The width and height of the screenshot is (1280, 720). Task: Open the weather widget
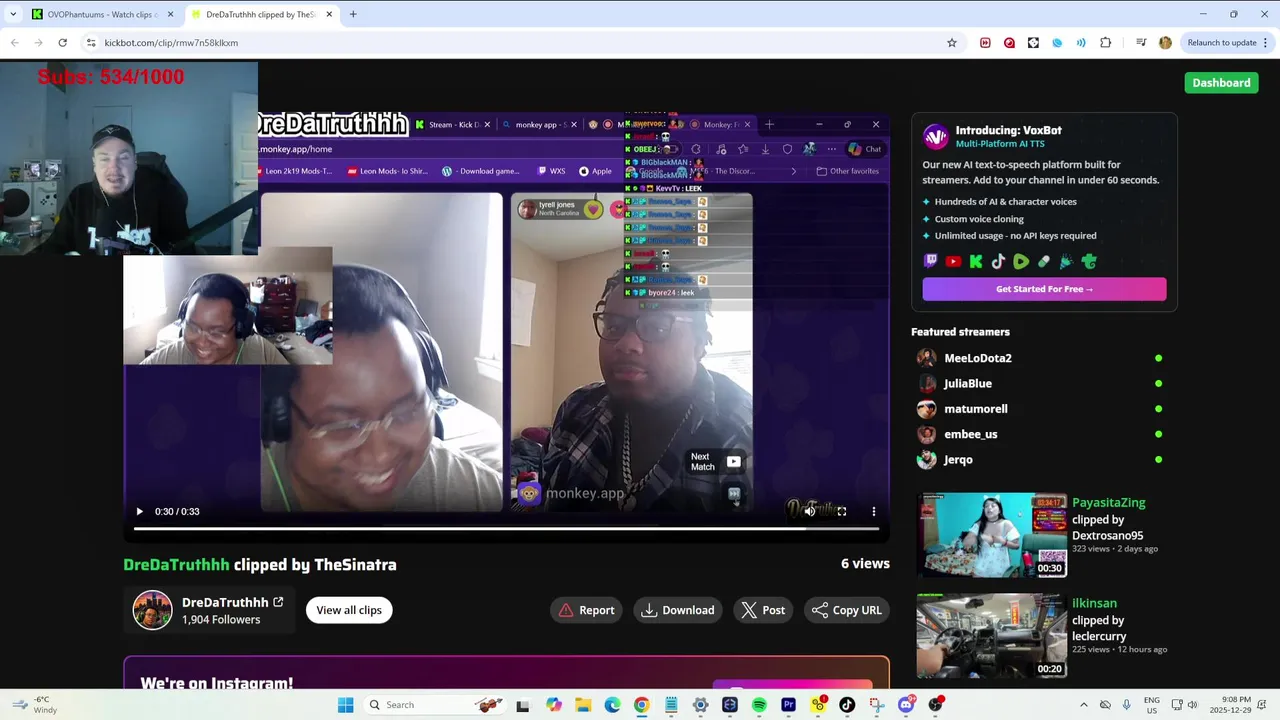click(34, 705)
